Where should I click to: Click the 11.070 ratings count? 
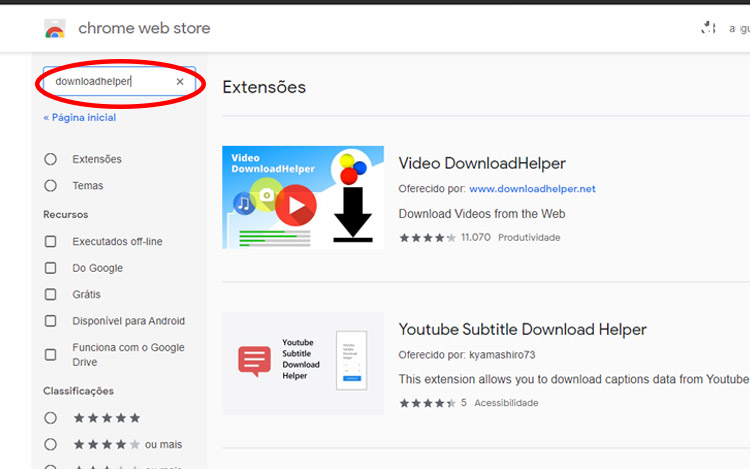[x=476, y=237]
